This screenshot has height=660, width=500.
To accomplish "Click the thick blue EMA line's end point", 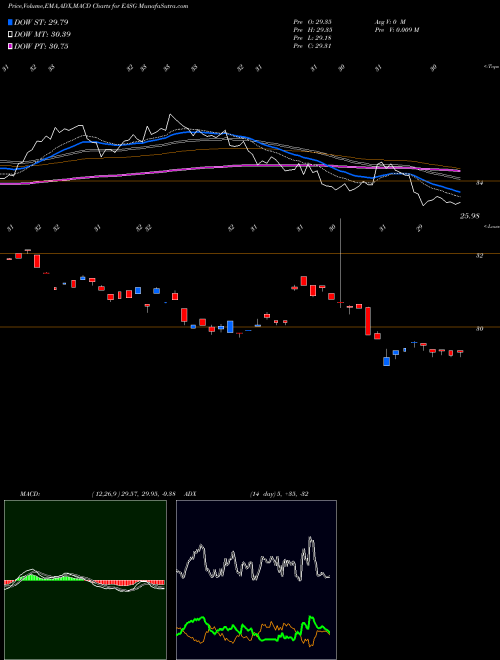I will (x=460, y=192).
